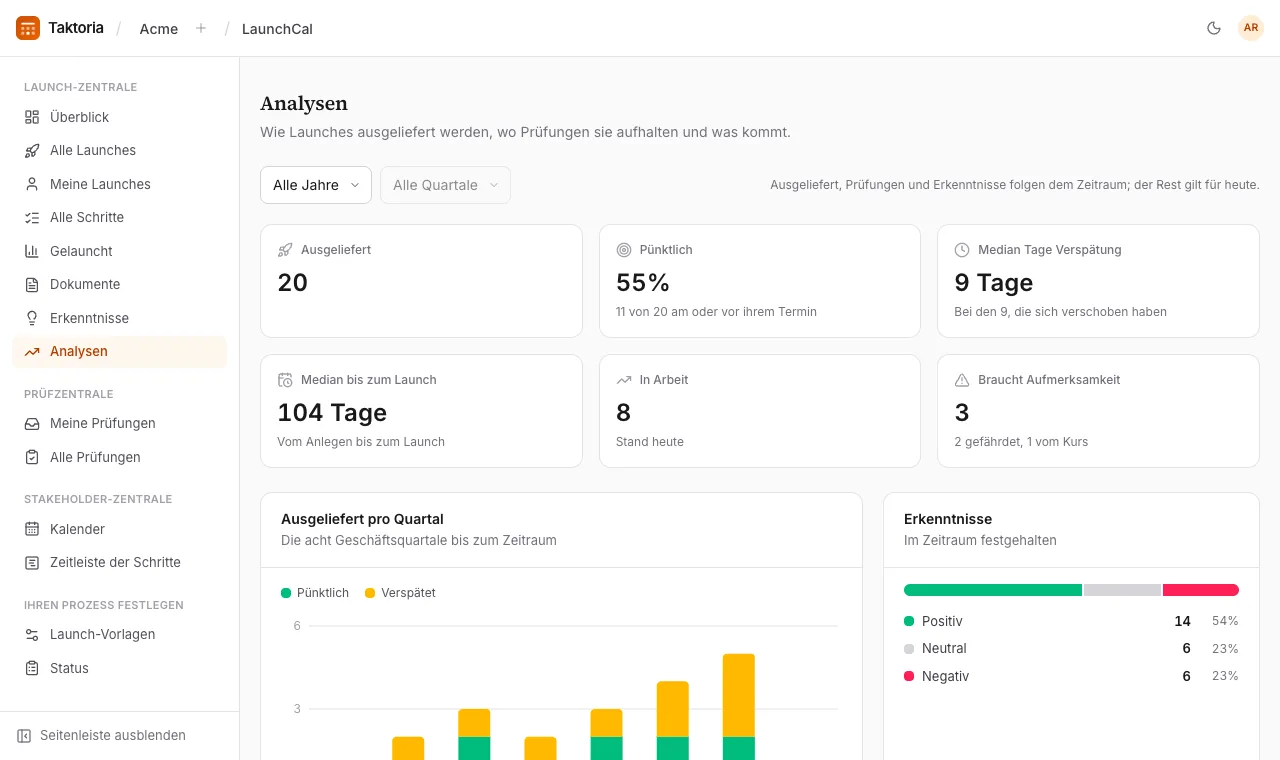Click the LaunchCal breadcrumb link
This screenshot has width=1280, height=760.
(x=277, y=29)
